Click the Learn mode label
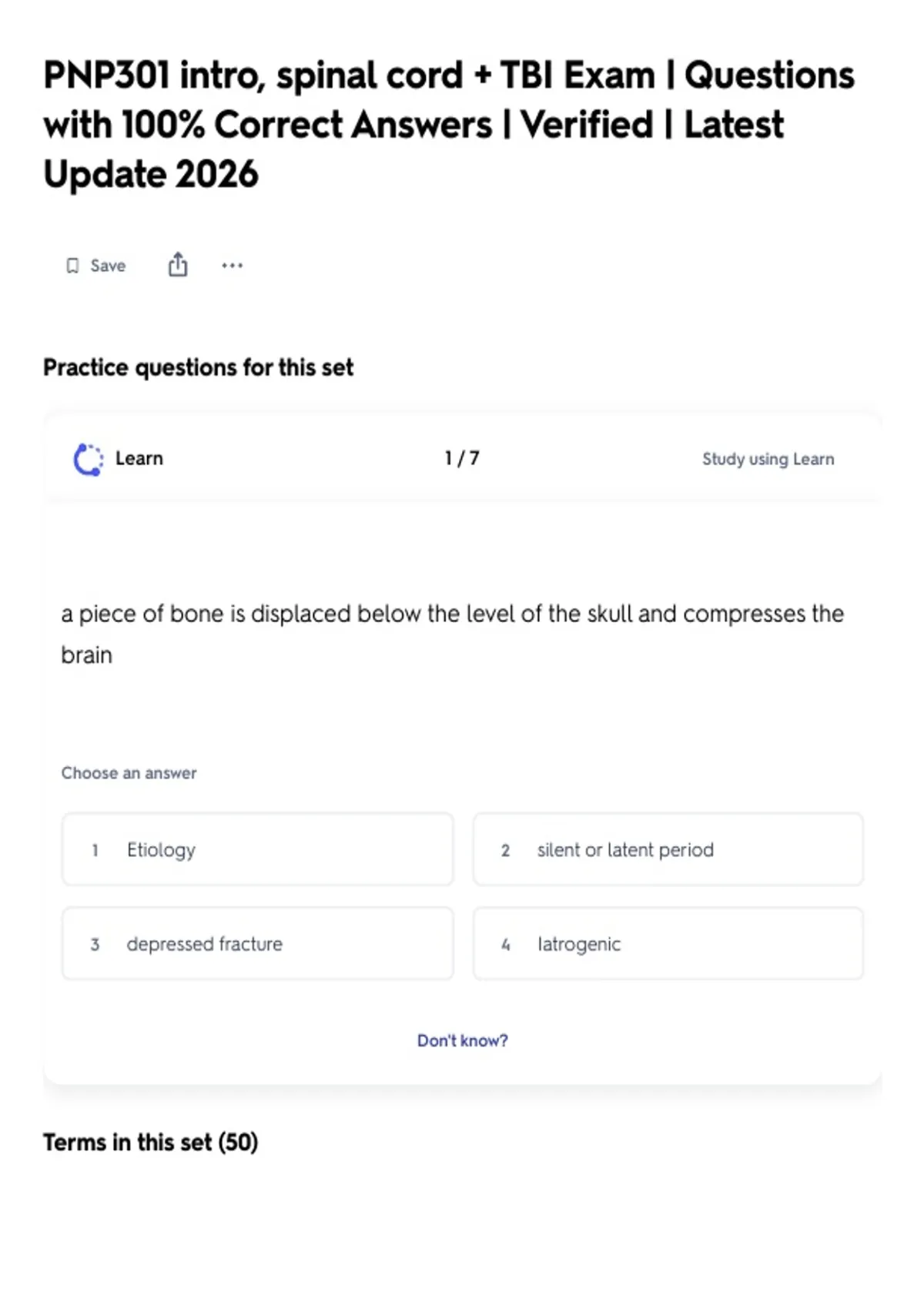The height and width of the screenshot is (1309, 924). pyautogui.click(x=139, y=458)
